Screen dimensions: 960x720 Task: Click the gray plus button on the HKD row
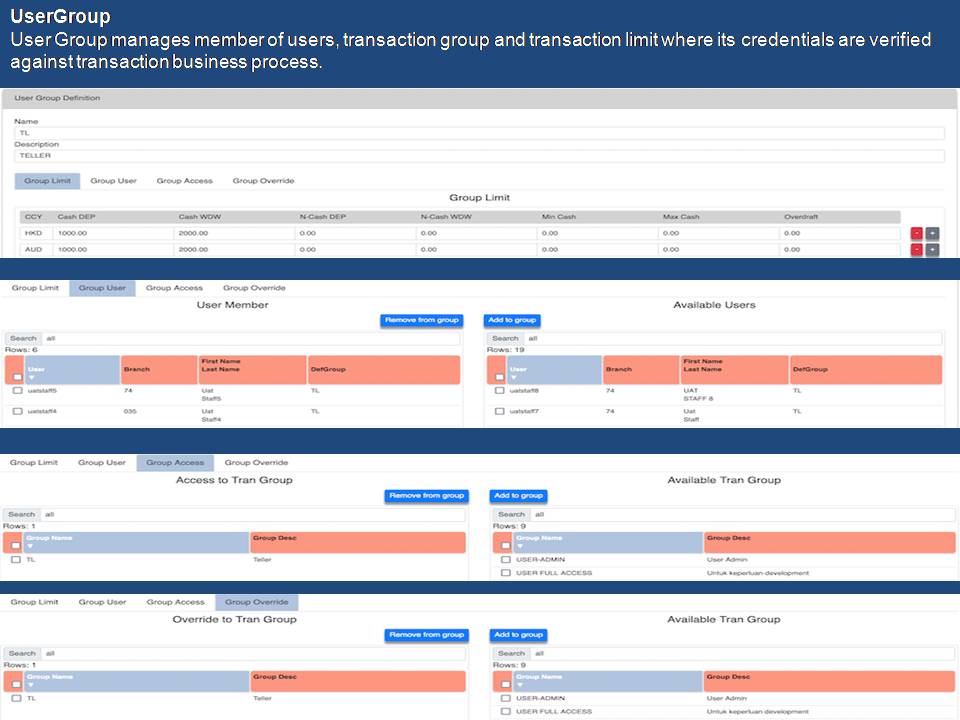(x=932, y=233)
